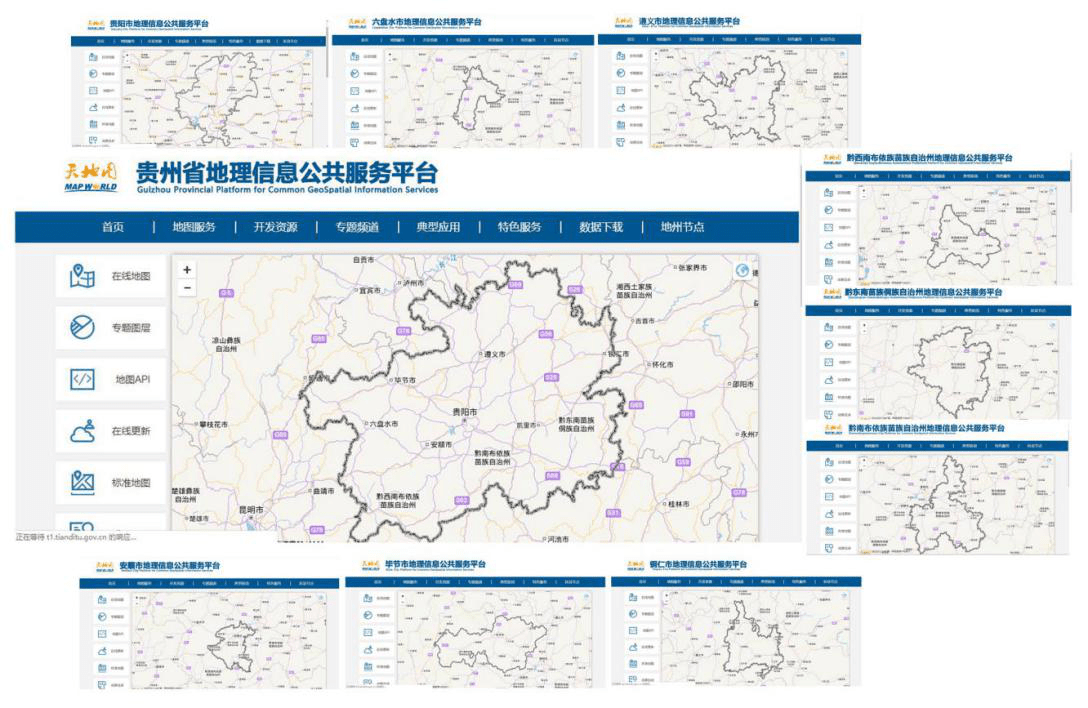
Task: Click 天地图 logo in 毕节市 platform header
Action: click(371, 565)
